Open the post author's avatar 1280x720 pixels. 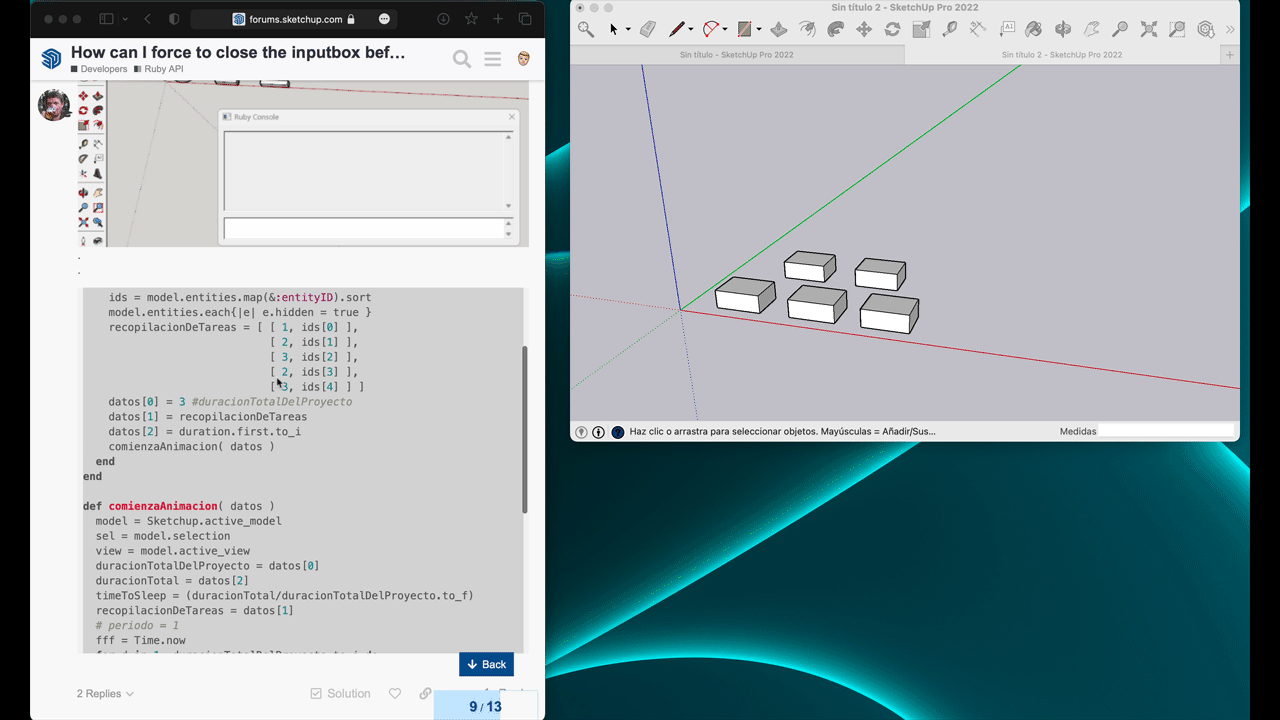pos(54,104)
